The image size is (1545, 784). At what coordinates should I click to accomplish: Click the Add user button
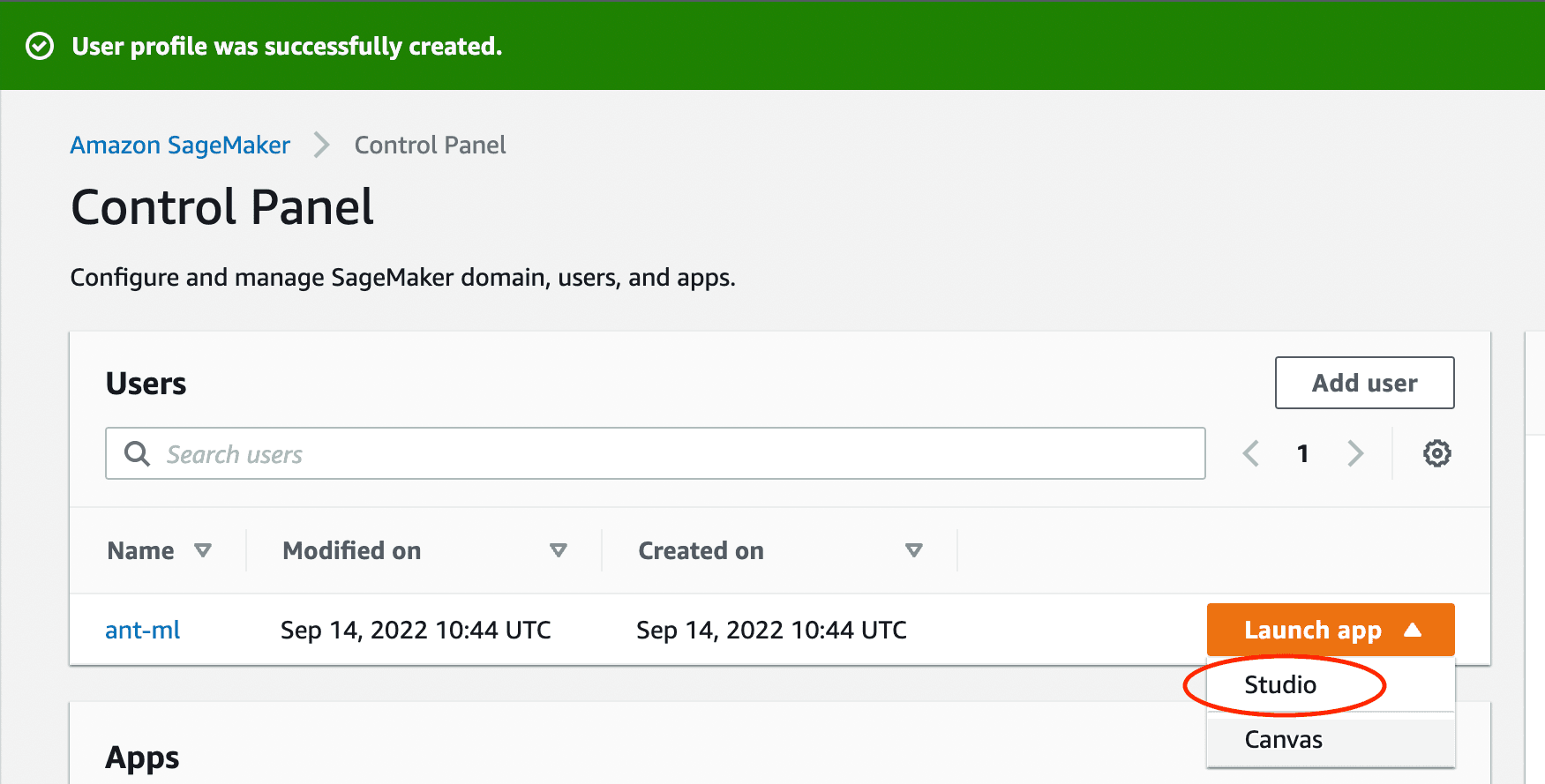tap(1364, 383)
